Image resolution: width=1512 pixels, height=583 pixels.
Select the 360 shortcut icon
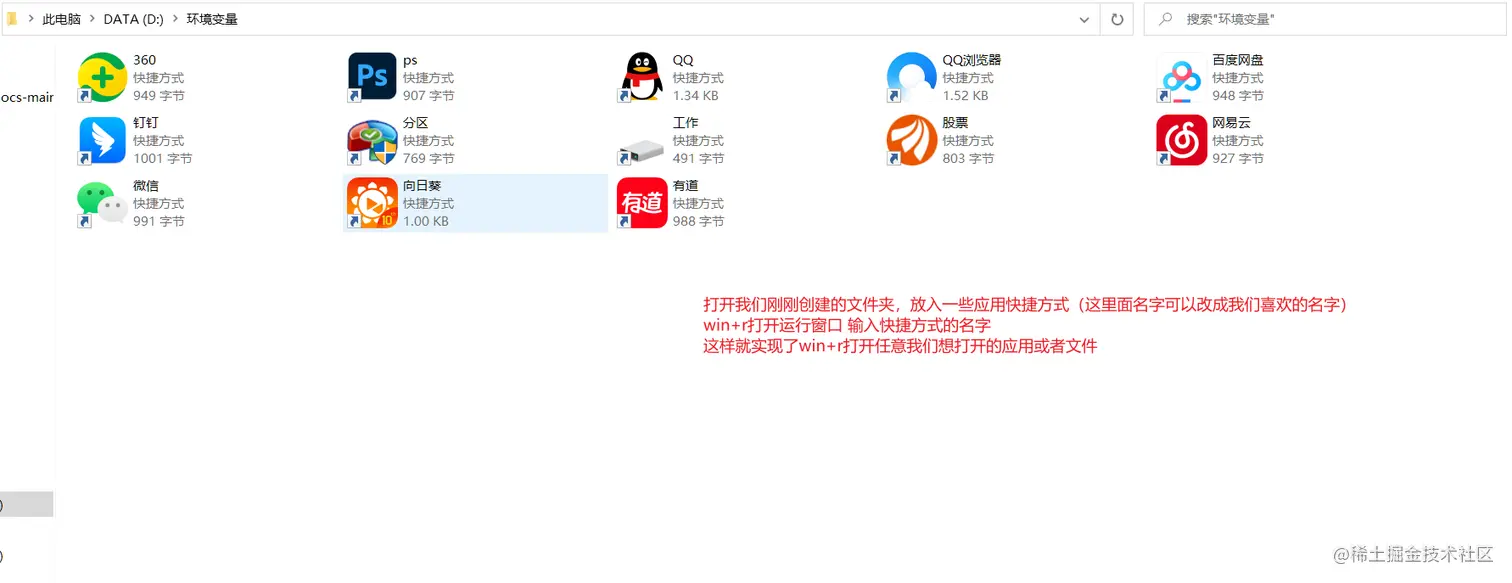point(102,78)
